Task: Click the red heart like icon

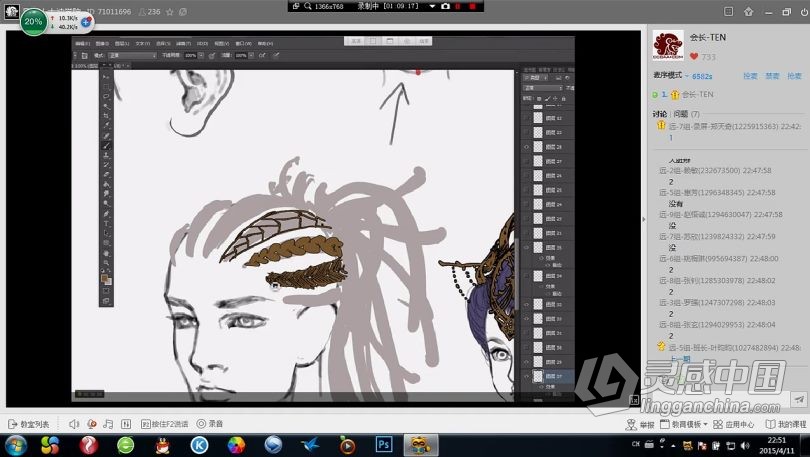Action: tap(694, 56)
